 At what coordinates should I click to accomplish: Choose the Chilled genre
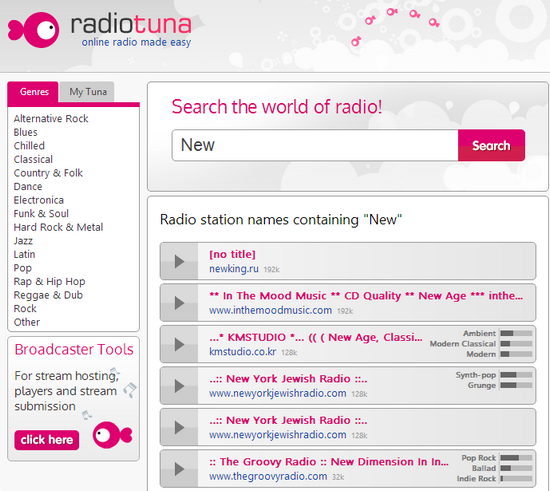[x=29, y=146]
